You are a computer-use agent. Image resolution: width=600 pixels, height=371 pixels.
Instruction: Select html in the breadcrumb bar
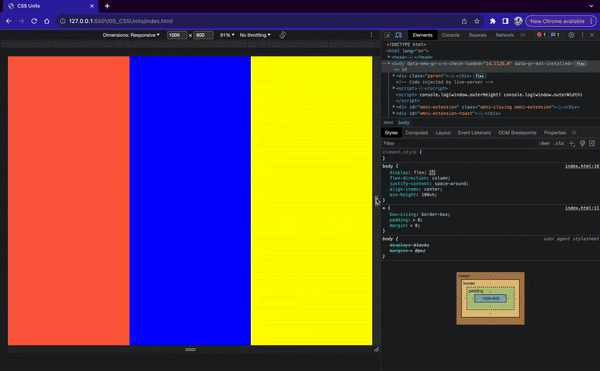(388, 123)
